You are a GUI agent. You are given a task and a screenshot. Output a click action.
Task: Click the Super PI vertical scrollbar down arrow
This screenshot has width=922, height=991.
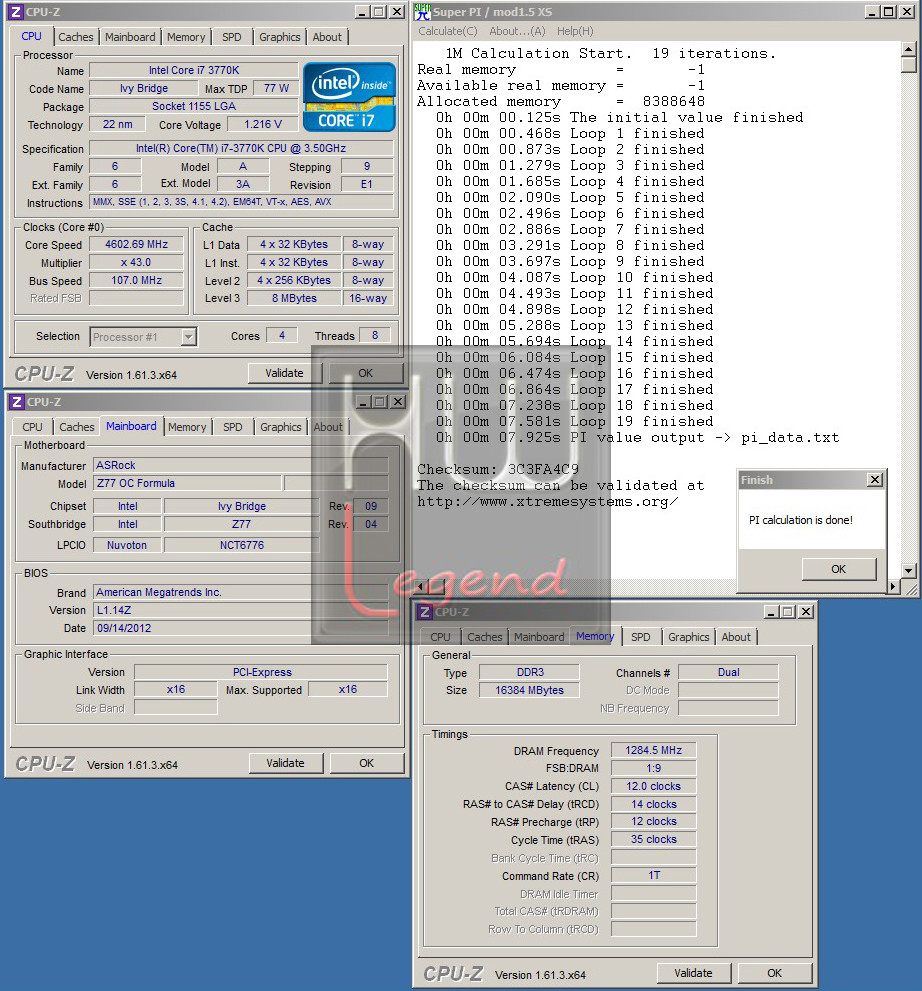[909, 571]
